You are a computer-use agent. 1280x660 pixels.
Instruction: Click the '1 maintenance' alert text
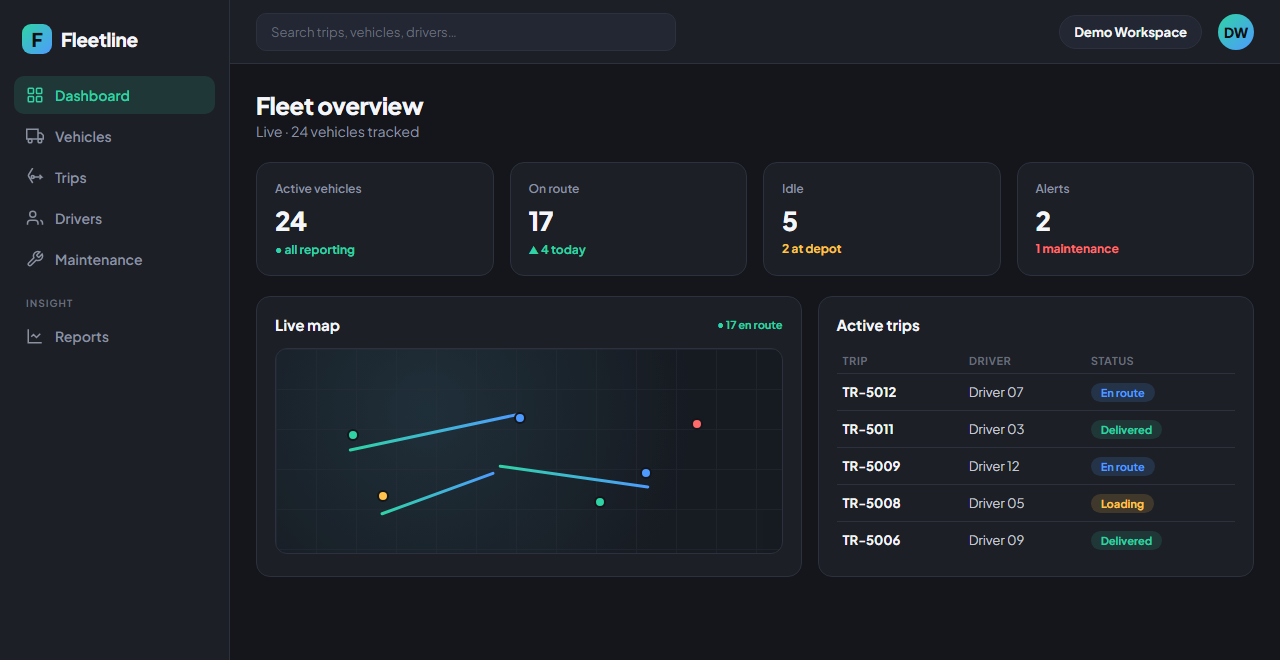click(x=1077, y=249)
